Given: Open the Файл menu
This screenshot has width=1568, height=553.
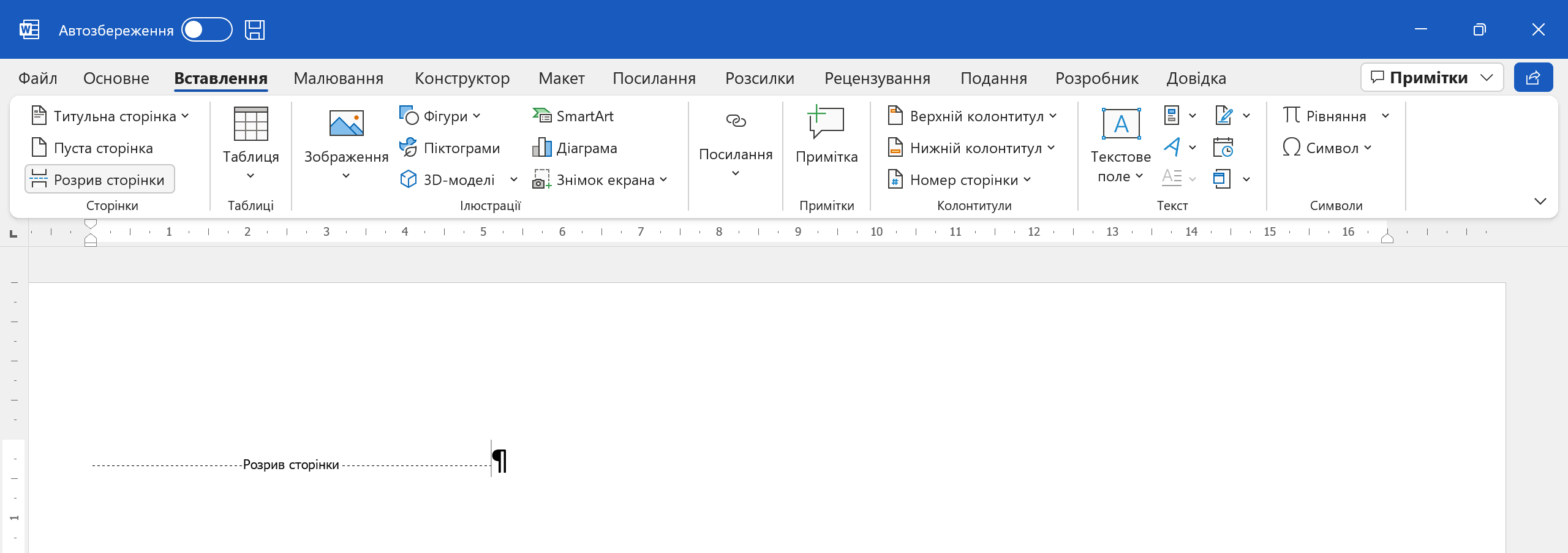Looking at the screenshot, I should tap(37, 78).
